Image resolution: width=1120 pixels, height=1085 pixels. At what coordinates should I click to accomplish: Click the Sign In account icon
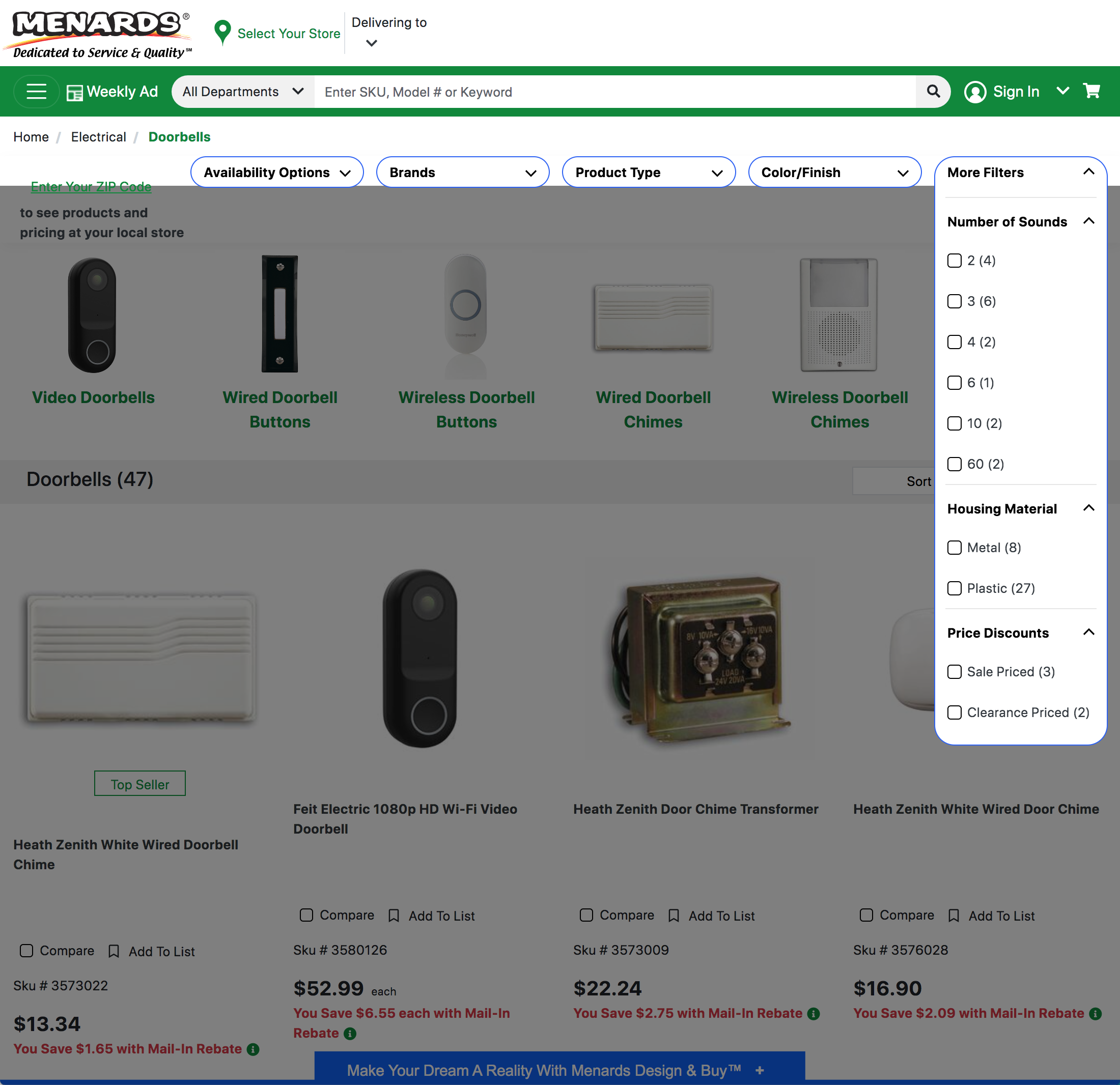click(976, 92)
